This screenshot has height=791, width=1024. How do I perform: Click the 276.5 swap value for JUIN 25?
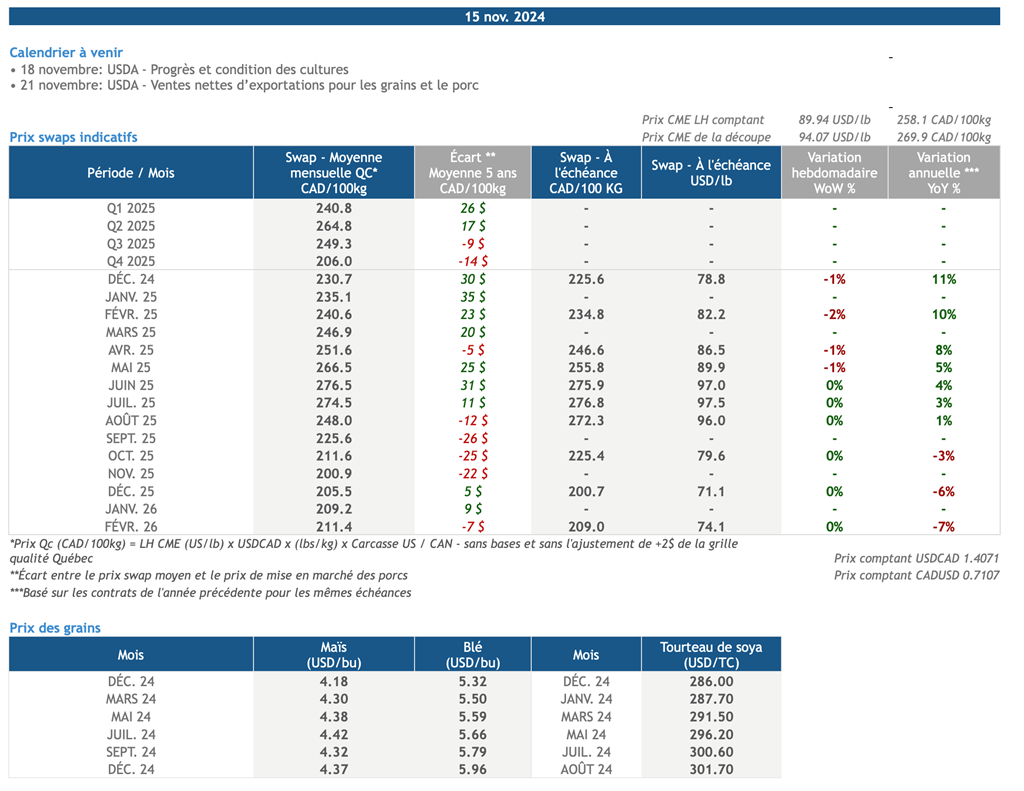coord(333,386)
